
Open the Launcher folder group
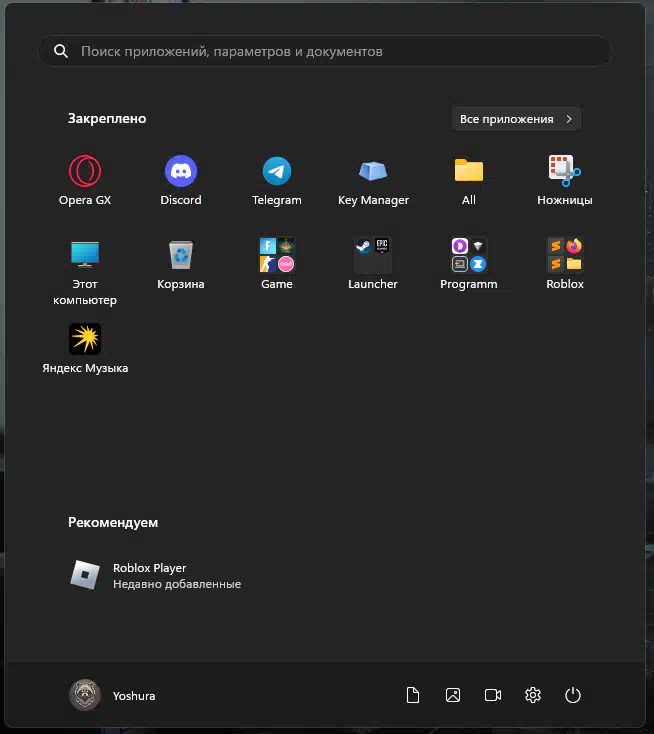click(x=373, y=264)
